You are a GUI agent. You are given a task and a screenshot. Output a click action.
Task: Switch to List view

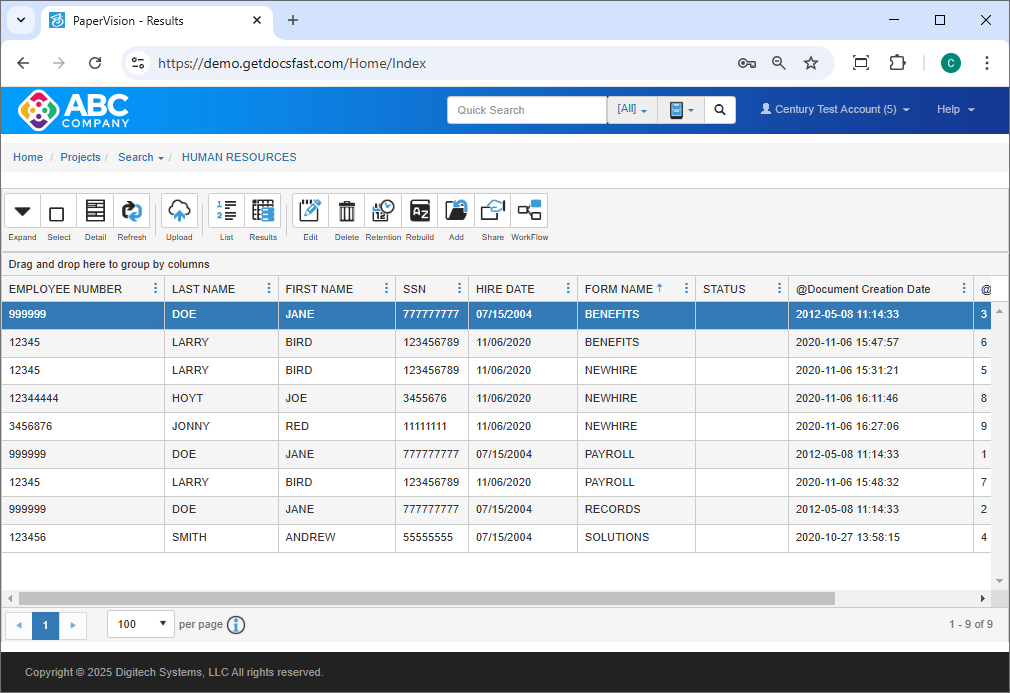point(226,212)
